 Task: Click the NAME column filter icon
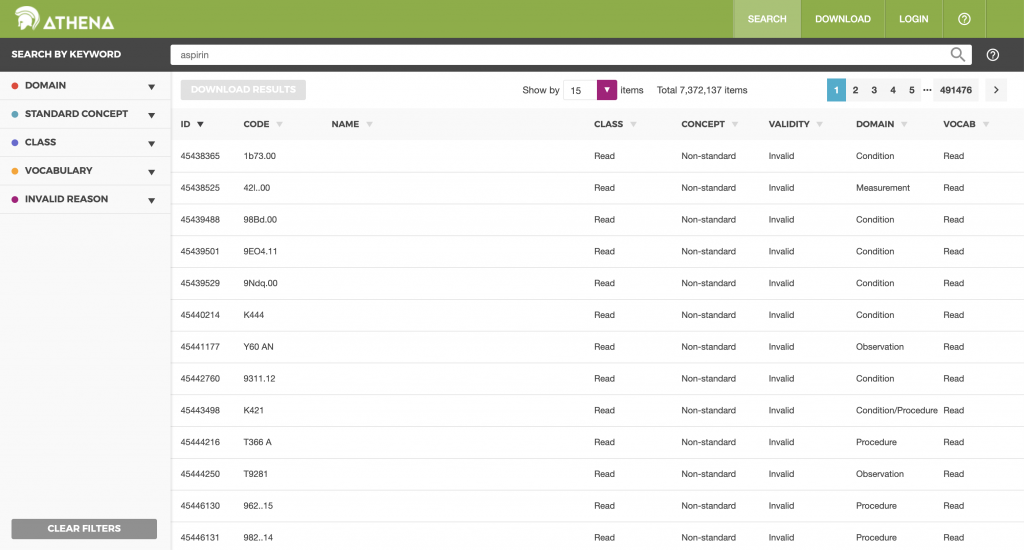point(369,125)
